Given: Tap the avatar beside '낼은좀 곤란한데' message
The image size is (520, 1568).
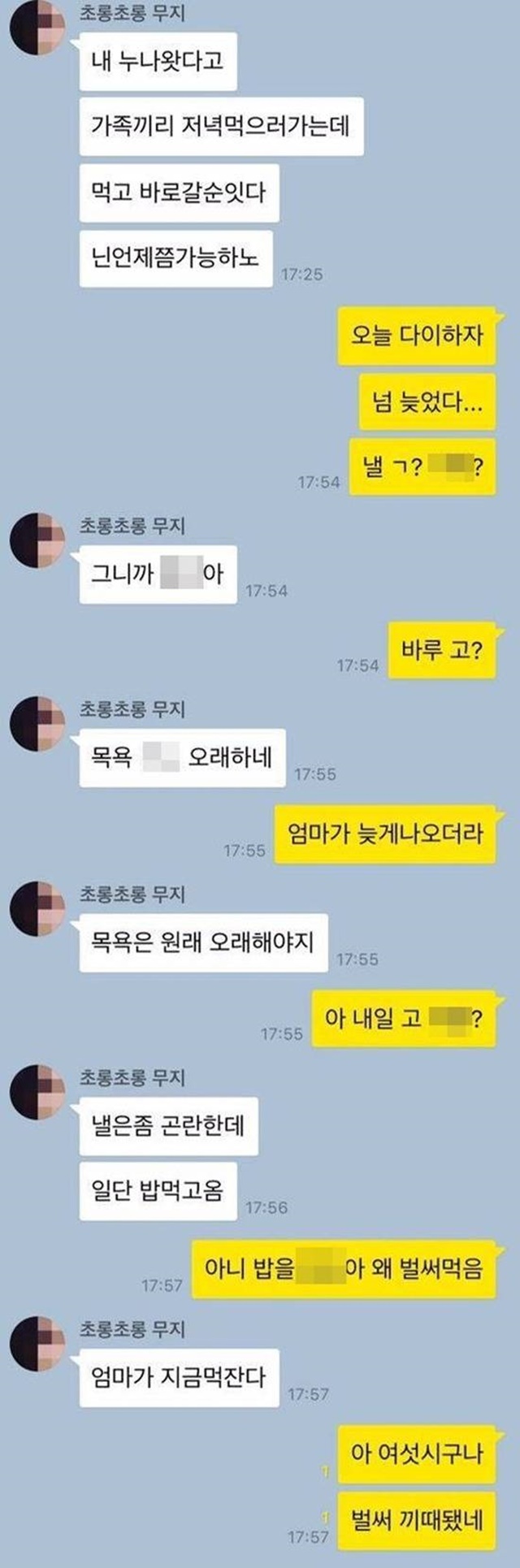Looking at the screenshot, I should [37, 1093].
